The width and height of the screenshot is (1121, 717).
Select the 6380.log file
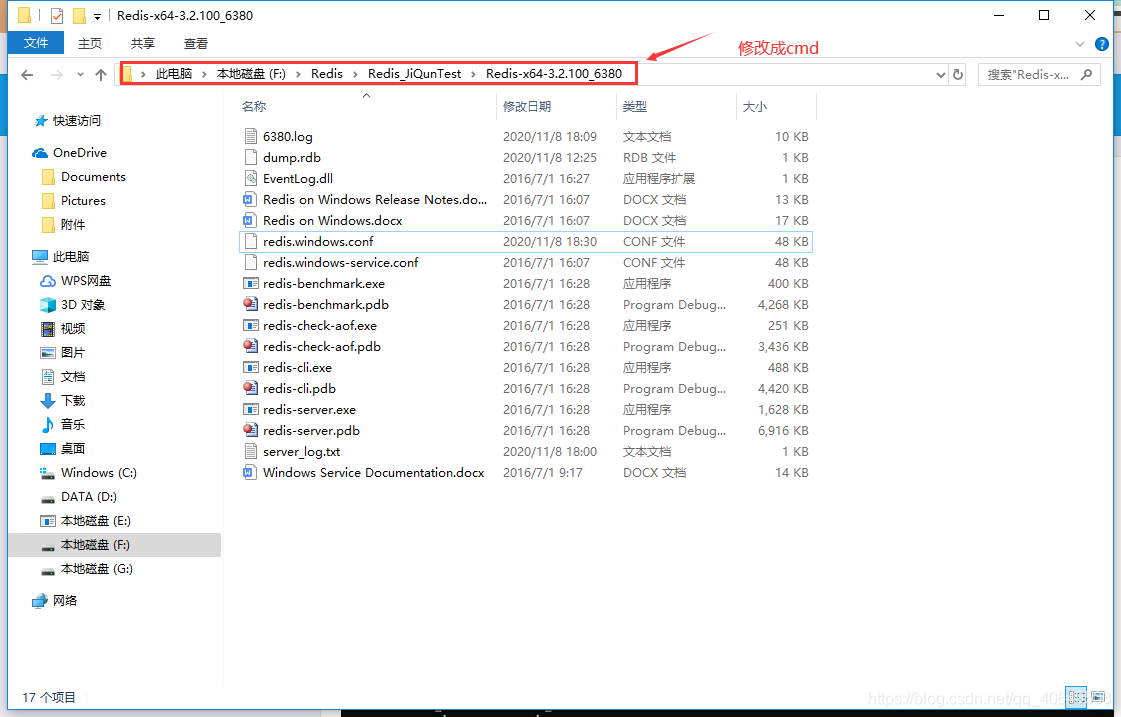(287, 137)
